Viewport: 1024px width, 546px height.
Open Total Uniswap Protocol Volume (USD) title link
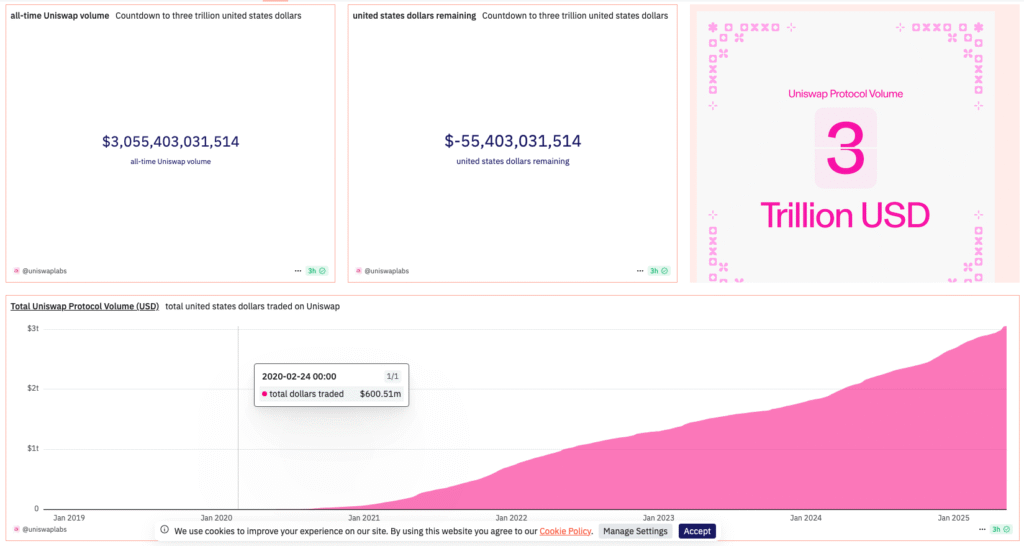[85, 306]
